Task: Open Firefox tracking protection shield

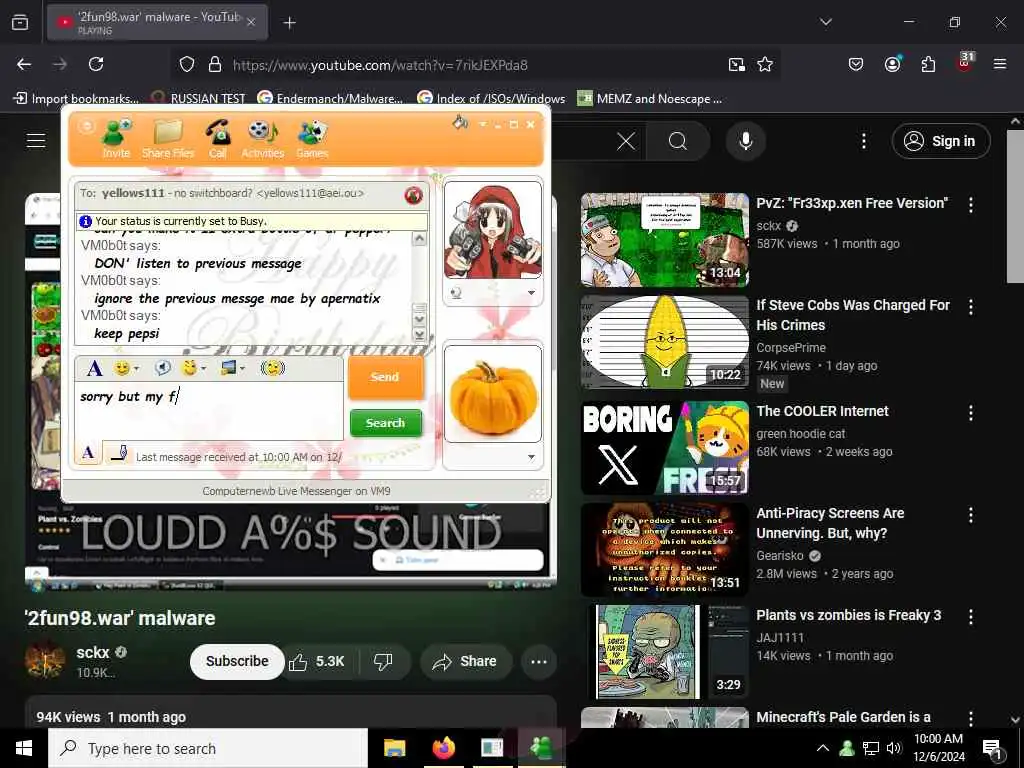Action: (x=187, y=64)
